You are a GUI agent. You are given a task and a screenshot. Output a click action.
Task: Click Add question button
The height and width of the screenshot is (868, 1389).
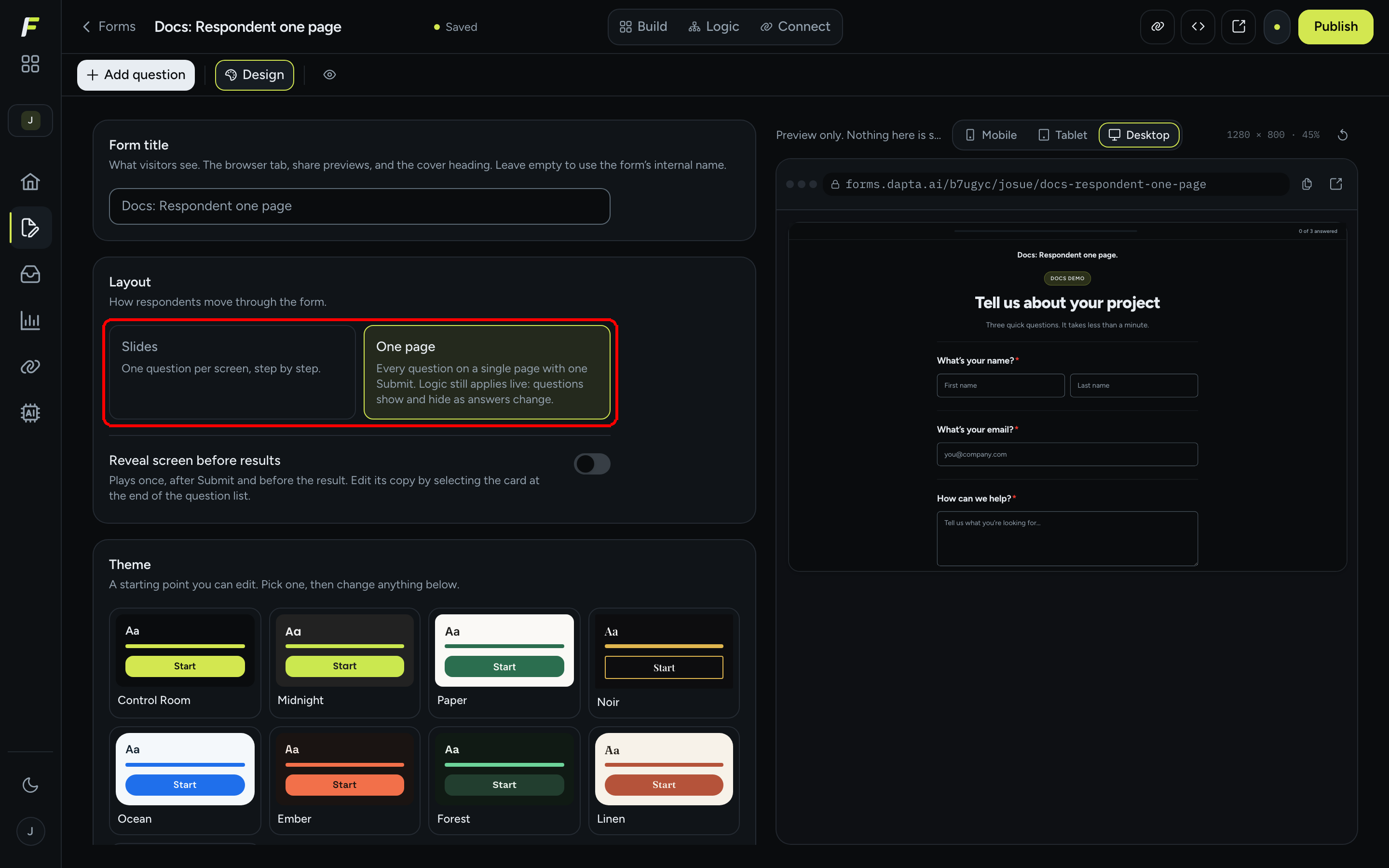coord(136,75)
